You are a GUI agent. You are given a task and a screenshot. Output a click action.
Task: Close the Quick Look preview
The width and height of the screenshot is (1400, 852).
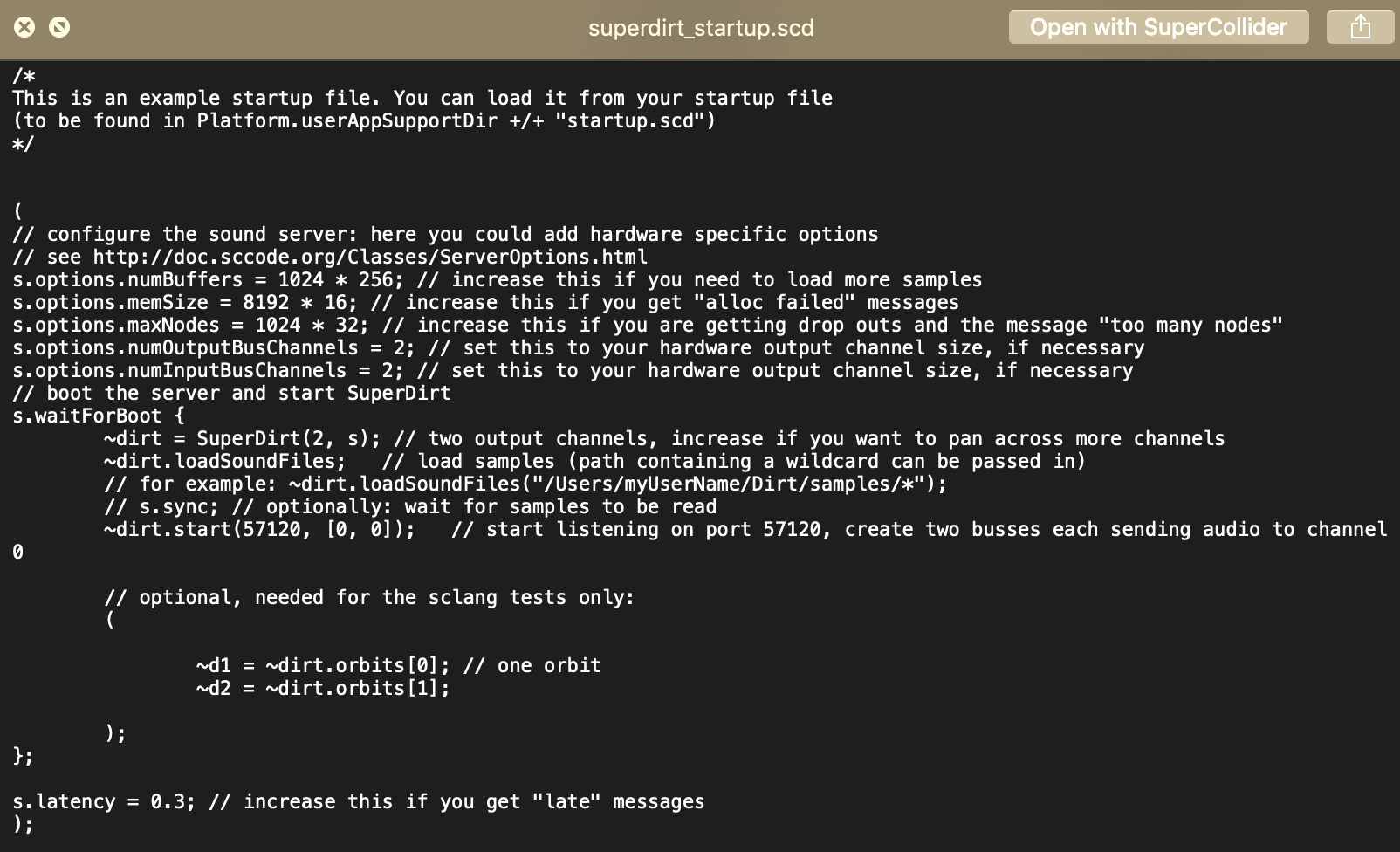24,27
